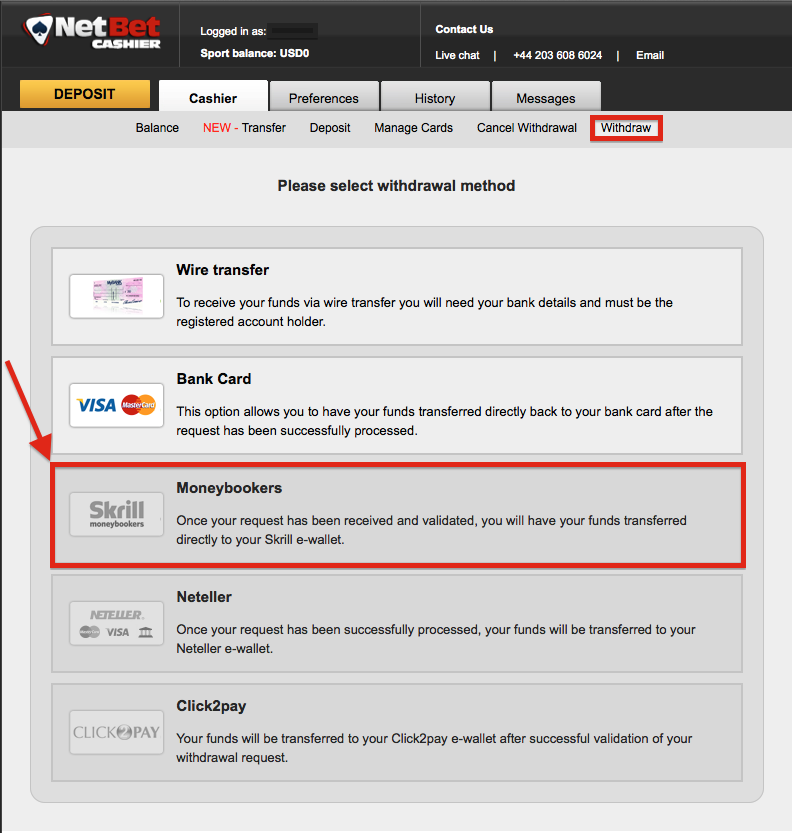This screenshot has width=792, height=833.
Task: Select Manage Cards in submenu
Action: point(413,128)
